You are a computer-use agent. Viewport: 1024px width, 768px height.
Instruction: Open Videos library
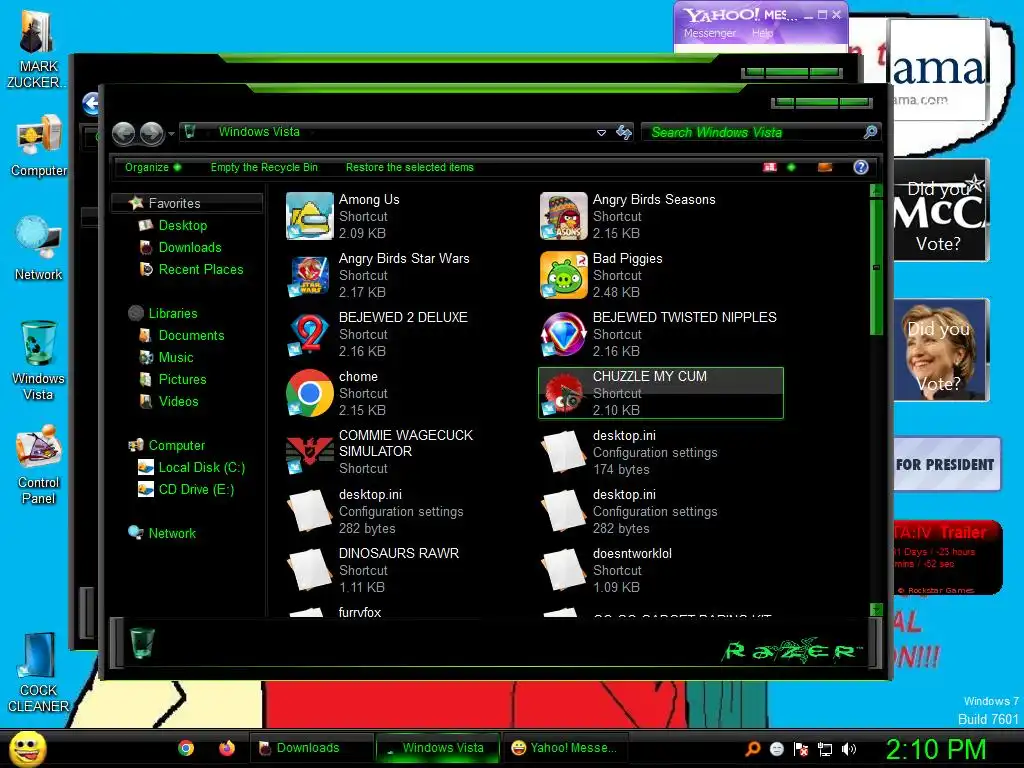click(178, 401)
